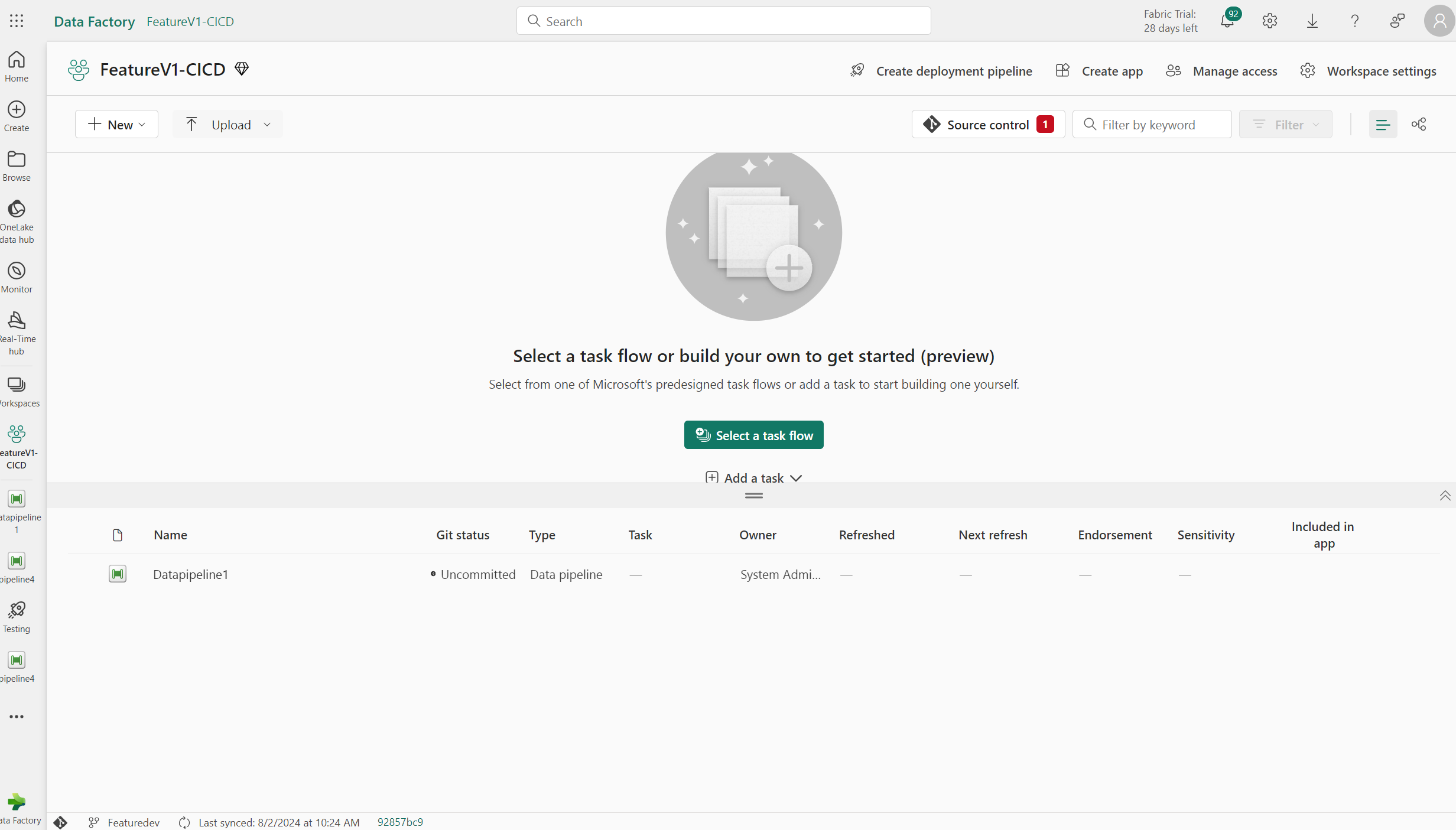Open the feedback icon in the top bar
Screen dimensions: 1456x830
pos(1397,21)
